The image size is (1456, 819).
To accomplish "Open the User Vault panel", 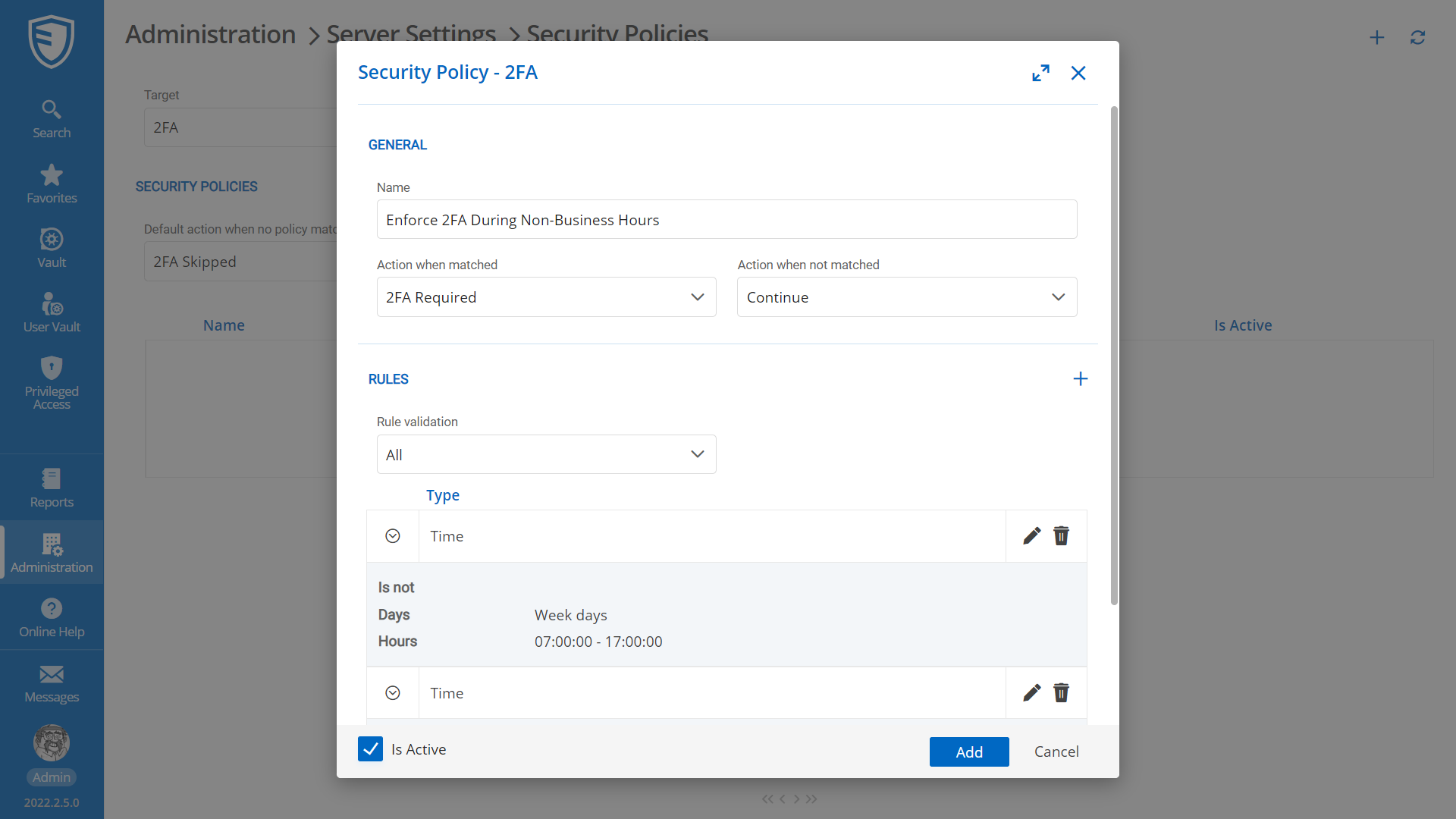I will (51, 312).
